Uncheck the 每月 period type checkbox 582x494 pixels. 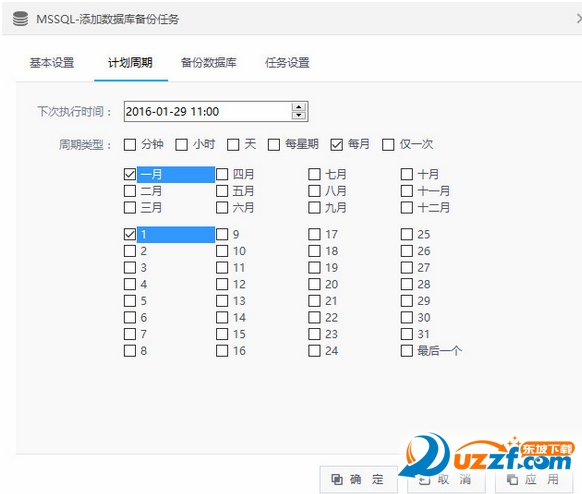pyautogui.click(x=336, y=144)
